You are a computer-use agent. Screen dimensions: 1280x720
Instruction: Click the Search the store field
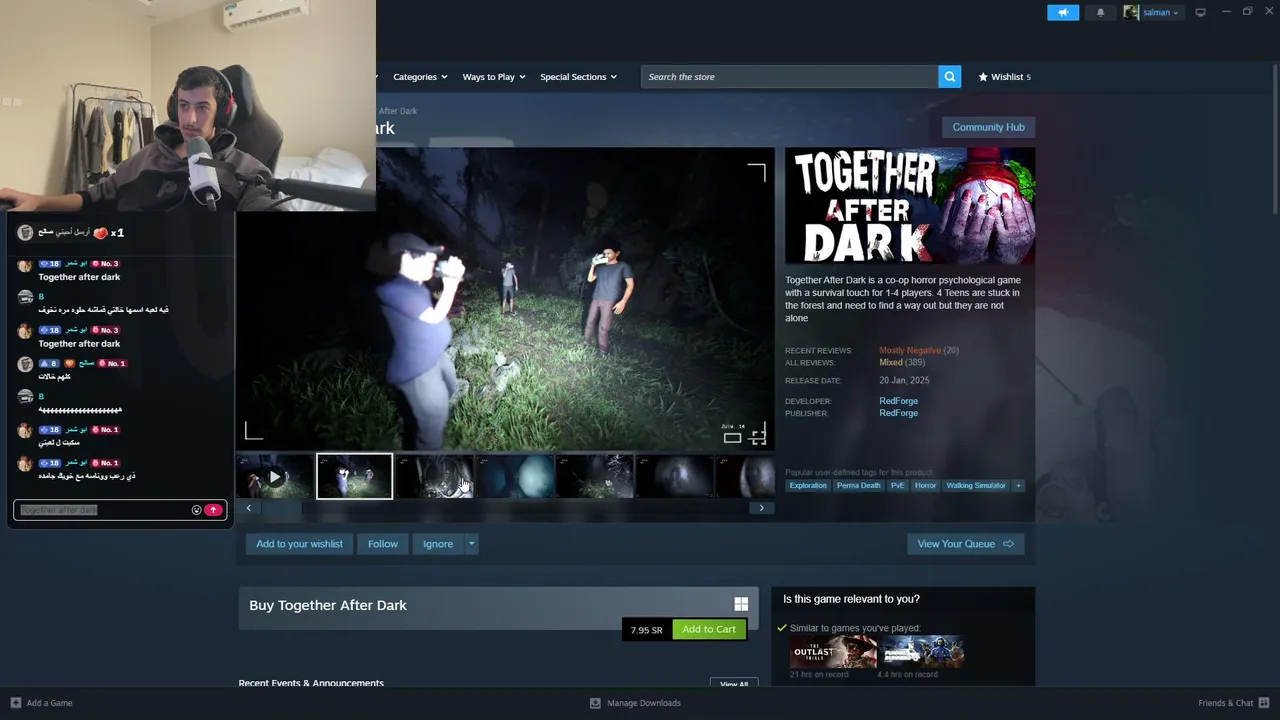tap(790, 76)
